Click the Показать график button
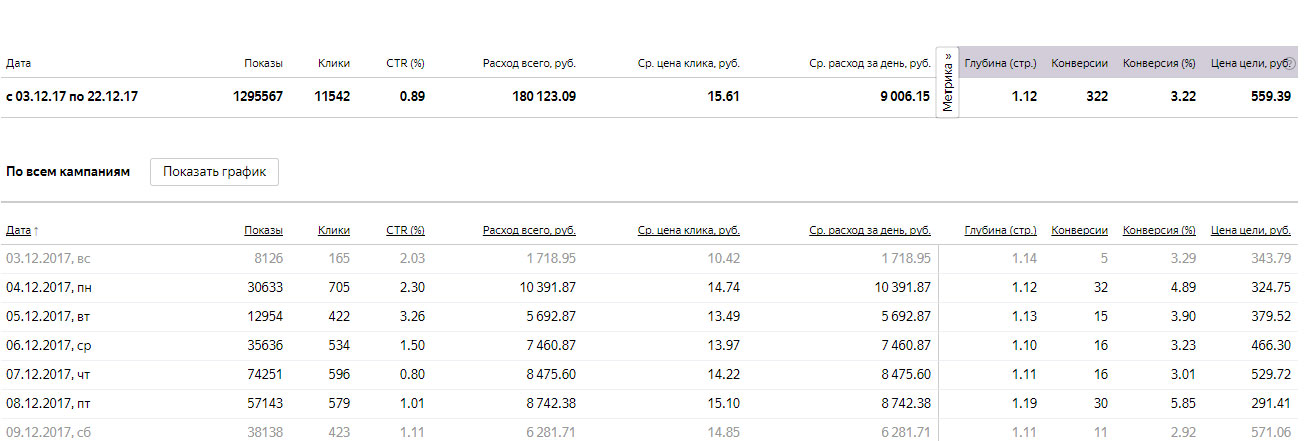This screenshot has height=441, width=1309. pos(214,171)
